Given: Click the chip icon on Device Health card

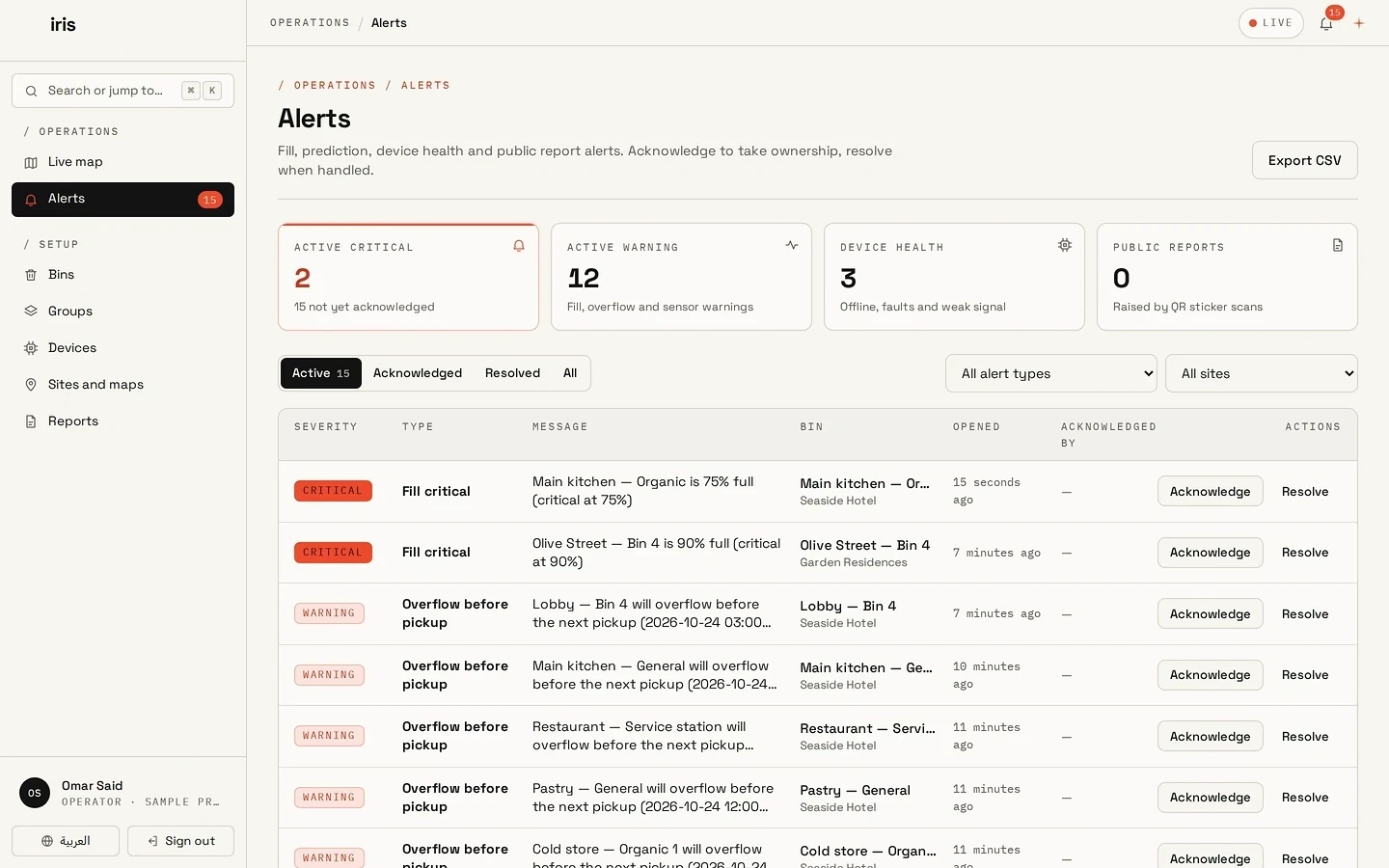Looking at the screenshot, I should [x=1065, y=246].
